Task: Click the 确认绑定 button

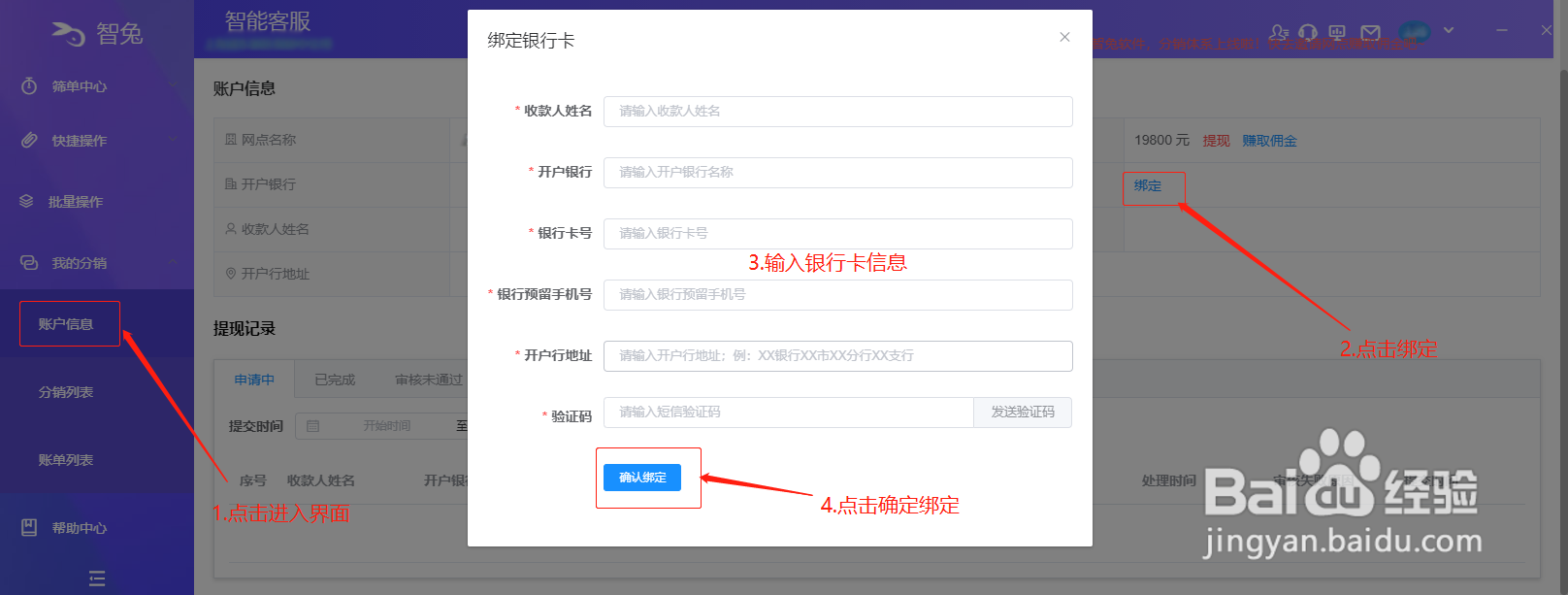Action: tap(642, 478)
